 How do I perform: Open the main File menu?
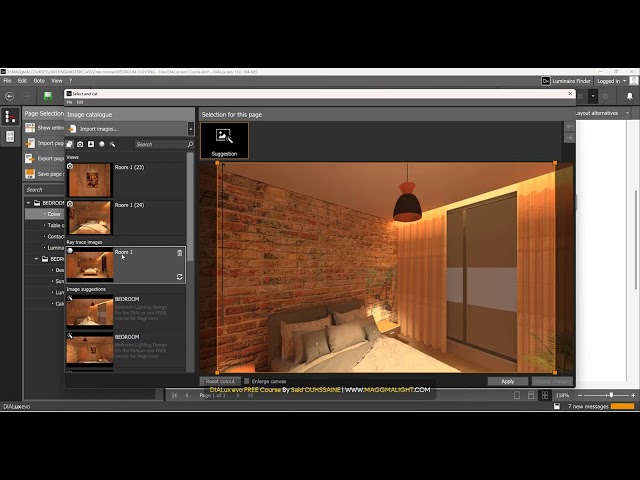(x=7, y=81)
